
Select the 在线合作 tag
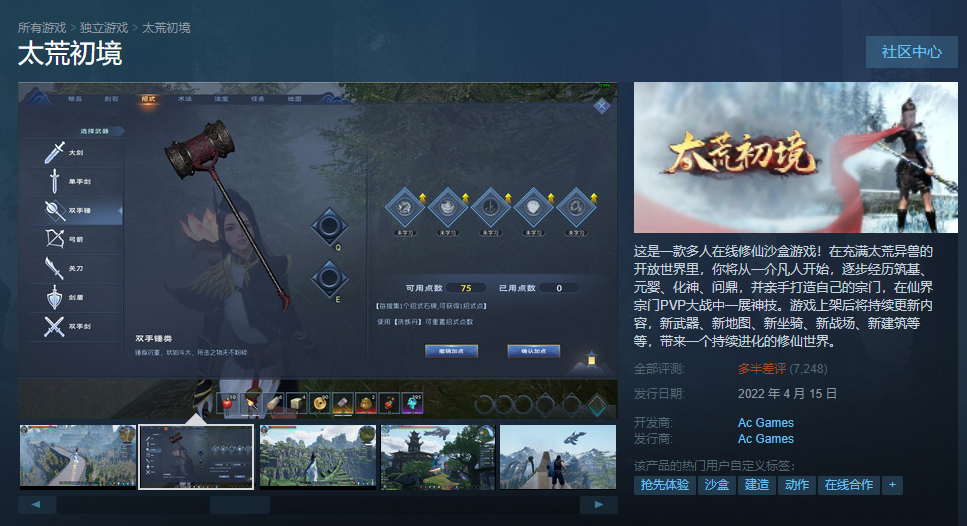point(849,485)
